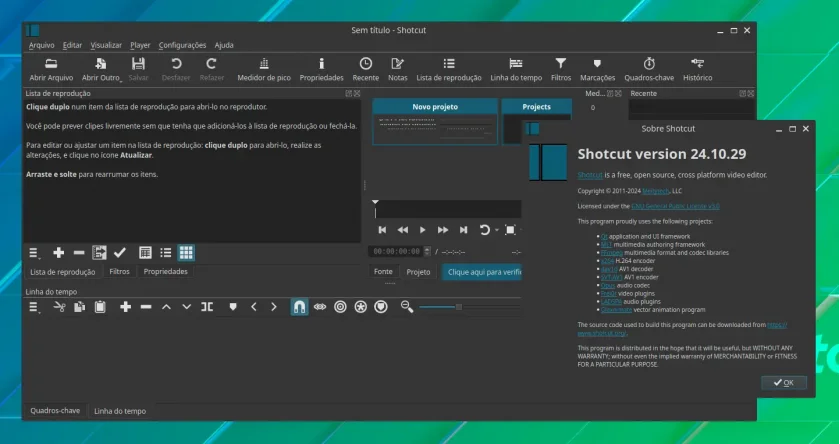The height and width of the screenshot is (444, 840).
Task: Click the Abrir Arquivo toolbar icon
Action: (x=51, y=70)
